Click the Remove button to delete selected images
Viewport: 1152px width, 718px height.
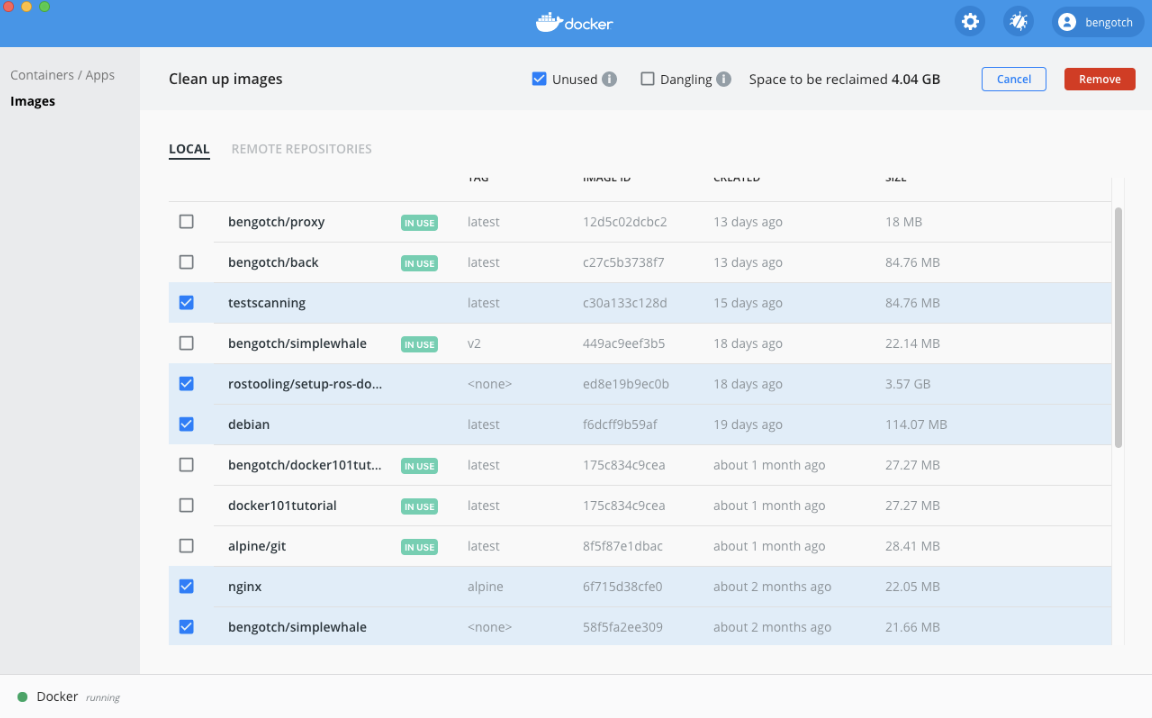tap(1099, 78)
